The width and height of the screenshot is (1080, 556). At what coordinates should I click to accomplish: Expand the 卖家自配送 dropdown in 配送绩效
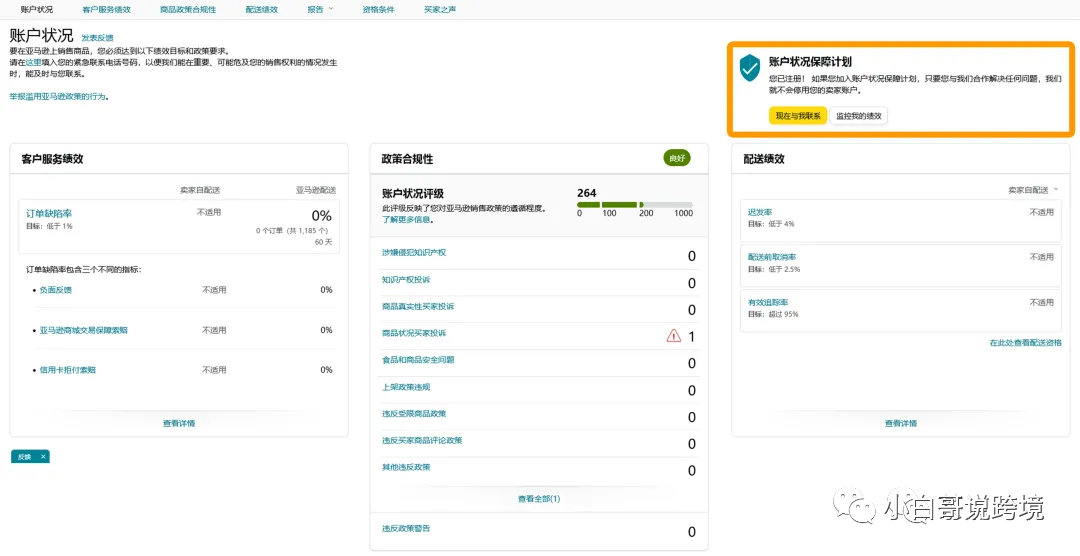(x=1034, y=189)
